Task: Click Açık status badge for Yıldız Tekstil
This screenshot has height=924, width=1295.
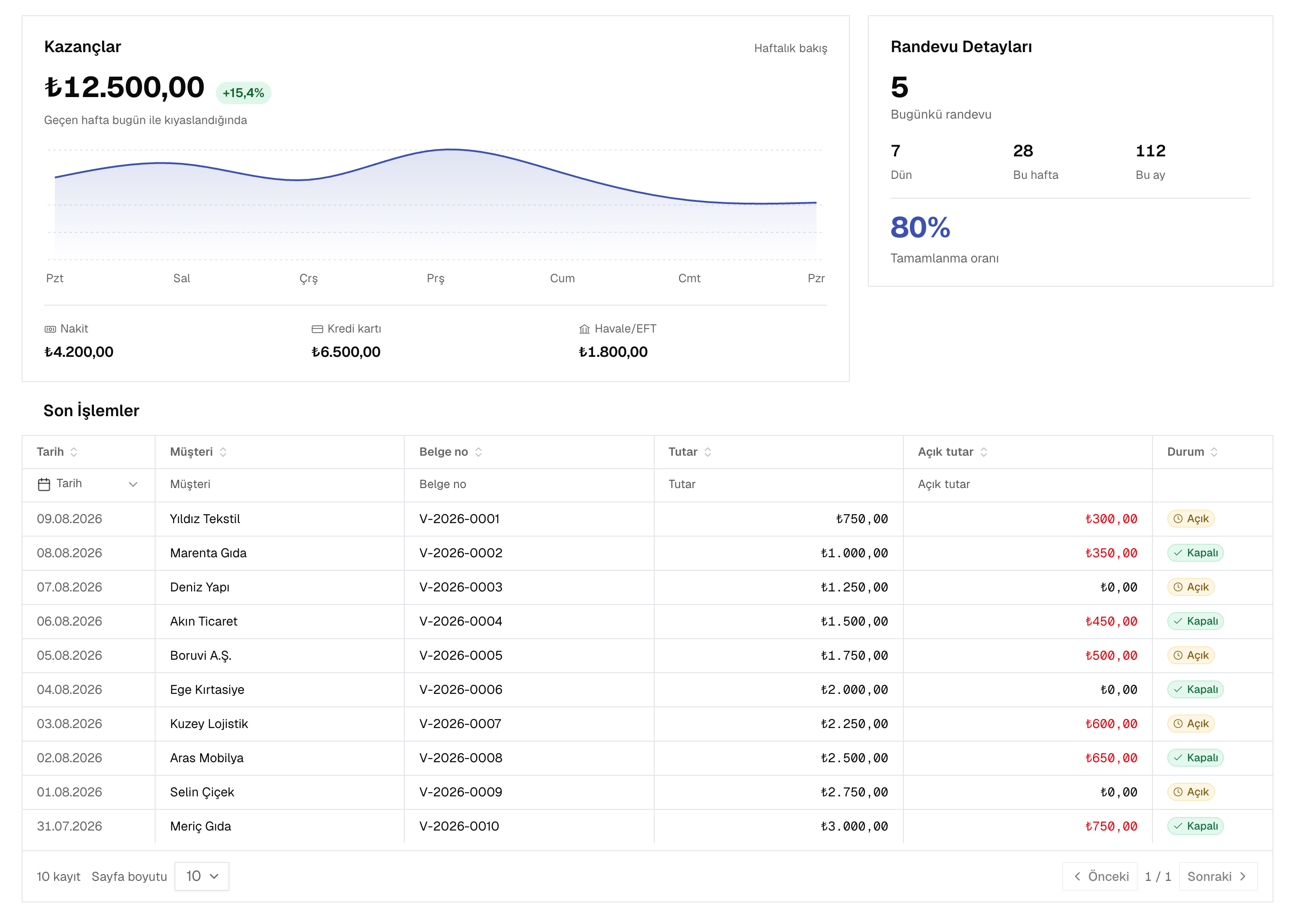Action: pos(1191,519)
